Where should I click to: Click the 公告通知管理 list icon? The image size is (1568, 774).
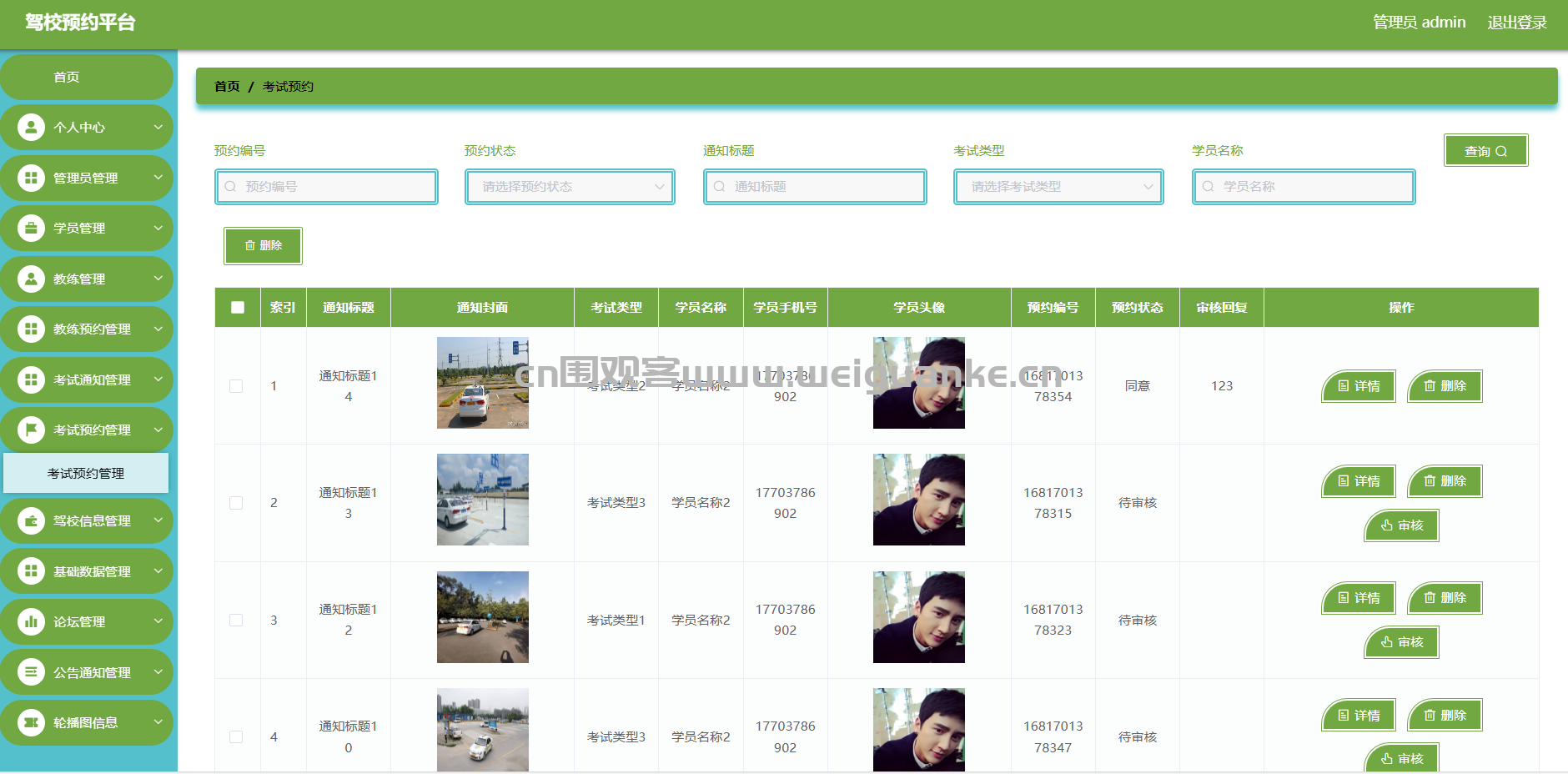tap(31, 672)
